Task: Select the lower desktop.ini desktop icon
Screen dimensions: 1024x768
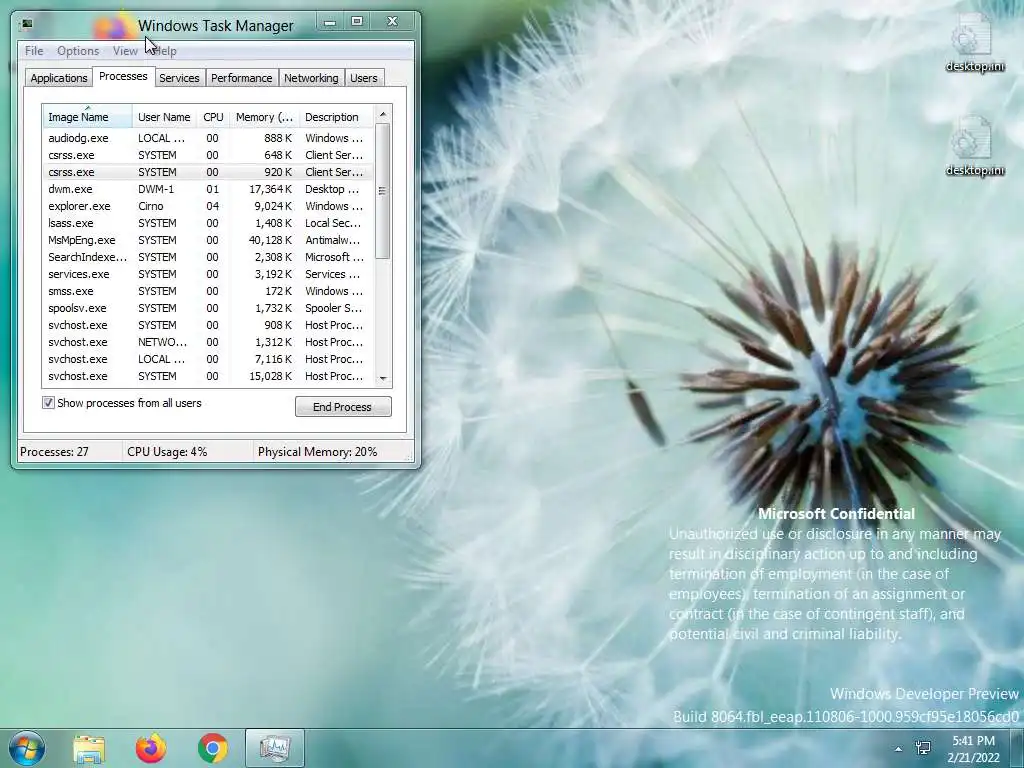Action: pos(974,146)
